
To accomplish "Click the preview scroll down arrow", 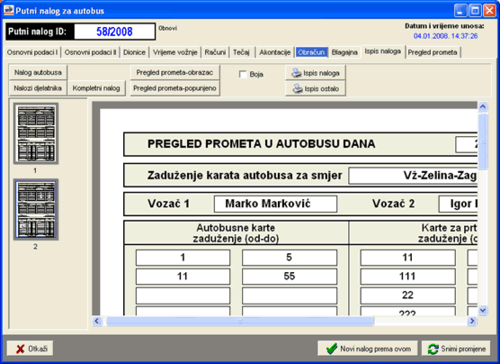I will 483,310.
